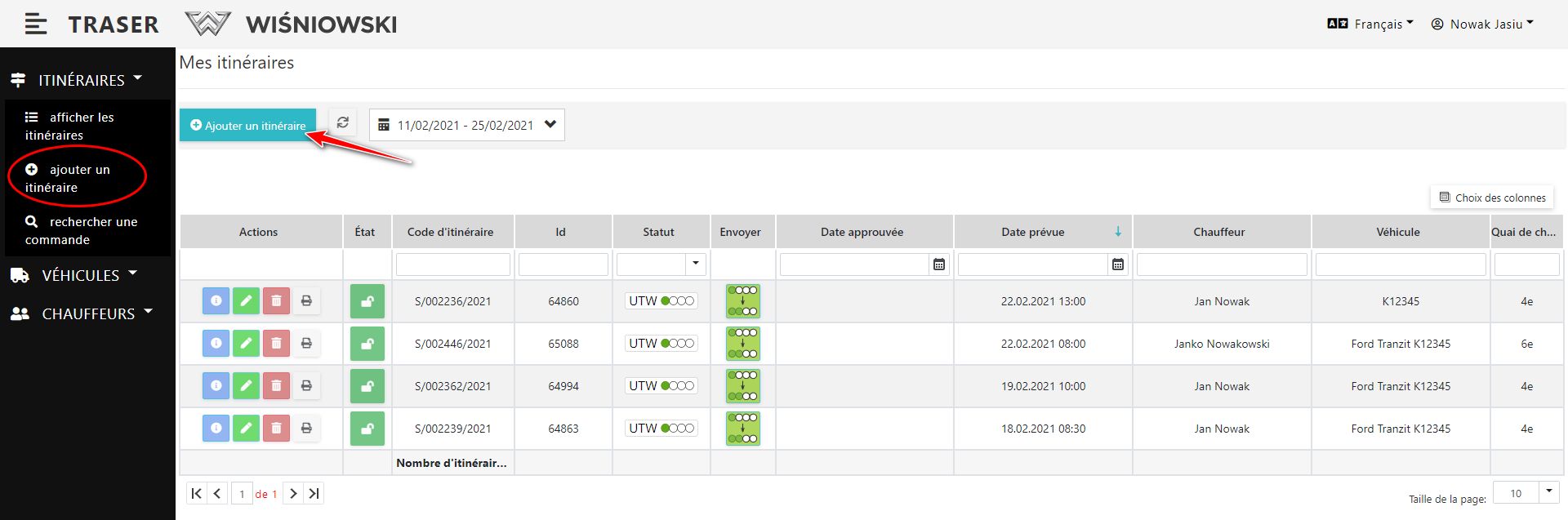
Task: Toggle the lock state for itinerary S/002239/2021
Action: 367,429
